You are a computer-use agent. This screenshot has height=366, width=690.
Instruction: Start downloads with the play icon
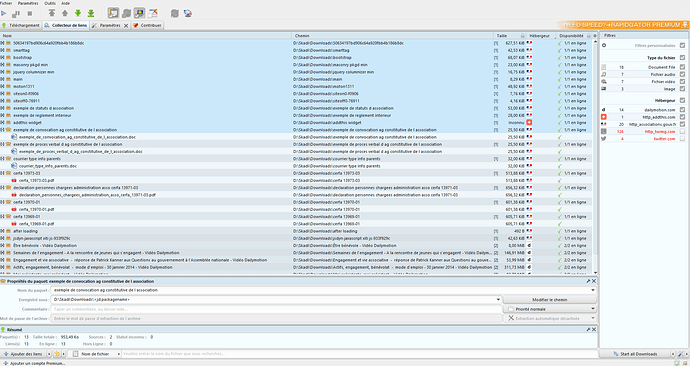click(4, 14)
